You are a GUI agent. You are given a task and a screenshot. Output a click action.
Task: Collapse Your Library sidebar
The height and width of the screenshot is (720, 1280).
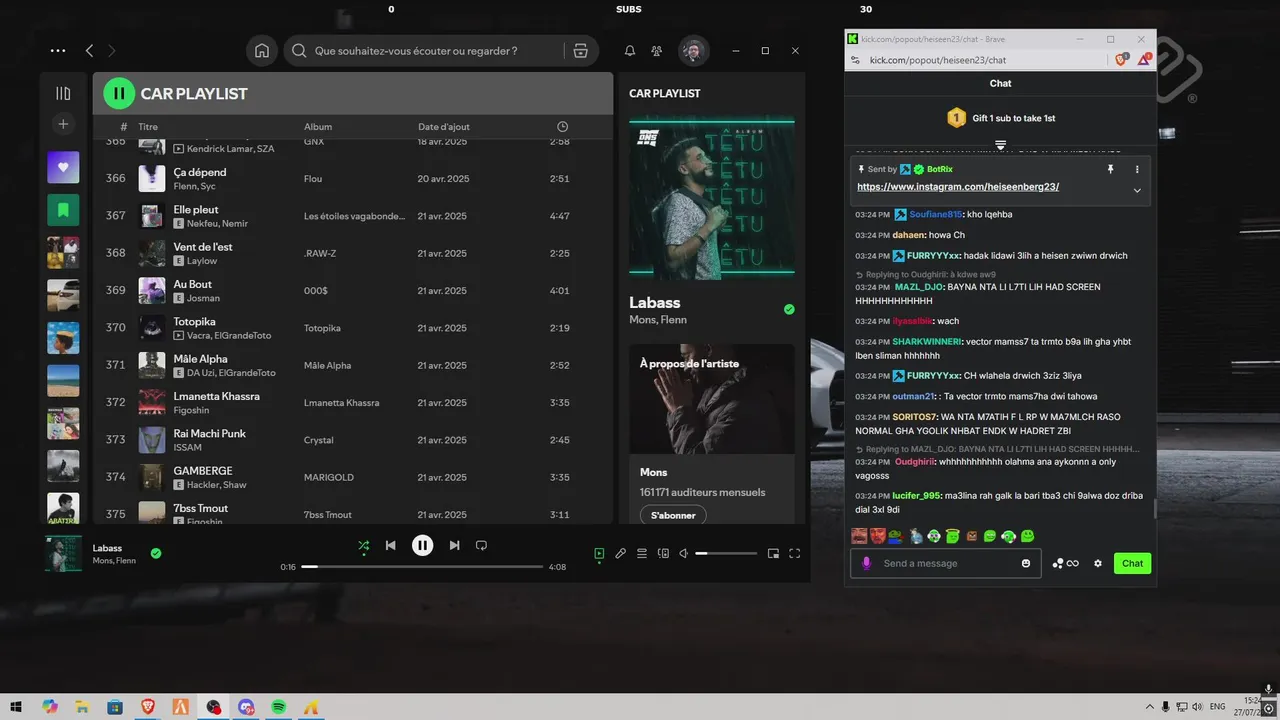[x=63, y=94]
